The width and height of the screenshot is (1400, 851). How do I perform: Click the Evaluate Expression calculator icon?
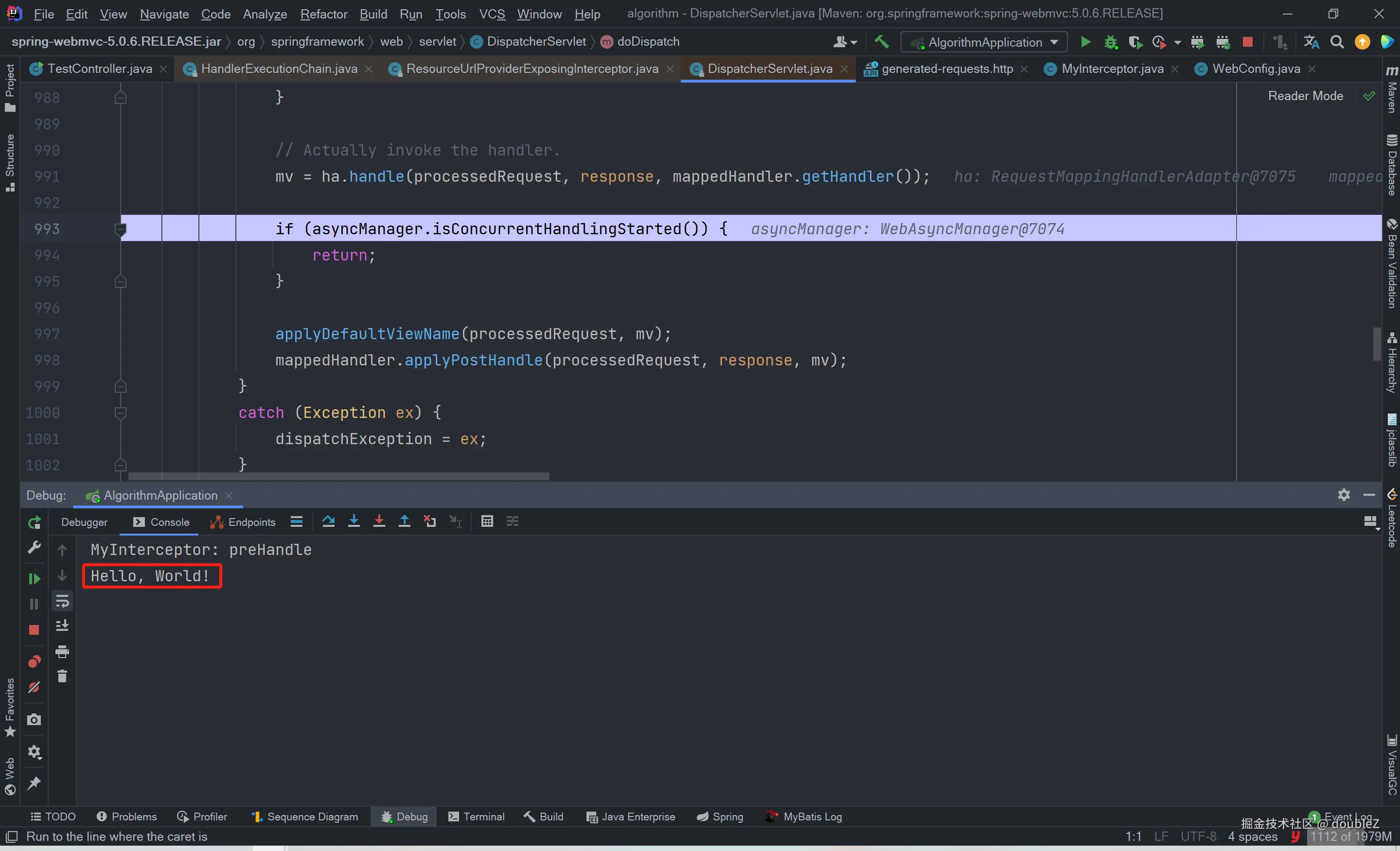487,521
